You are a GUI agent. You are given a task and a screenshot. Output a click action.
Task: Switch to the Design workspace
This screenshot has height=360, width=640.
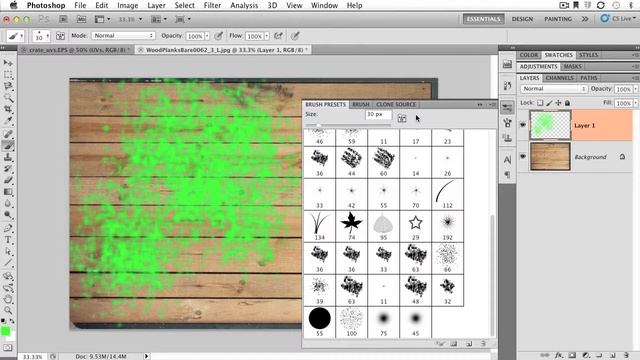tap(522, 19)
